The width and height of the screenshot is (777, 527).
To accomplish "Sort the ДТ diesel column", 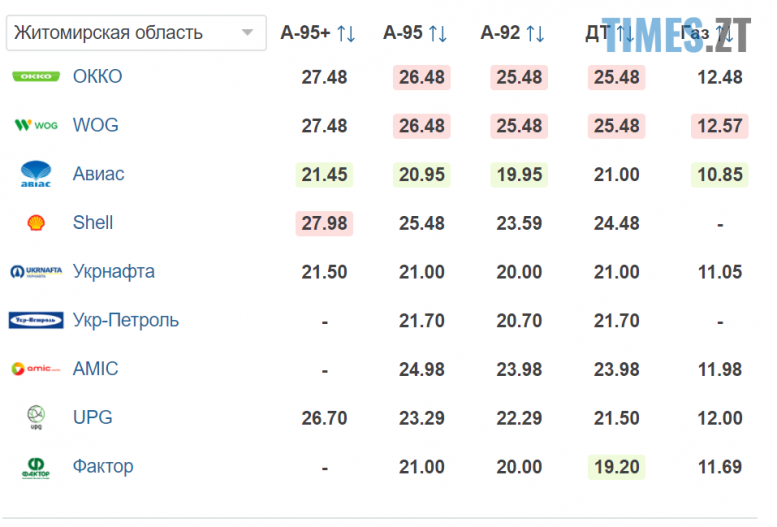I will coord(625,34).
